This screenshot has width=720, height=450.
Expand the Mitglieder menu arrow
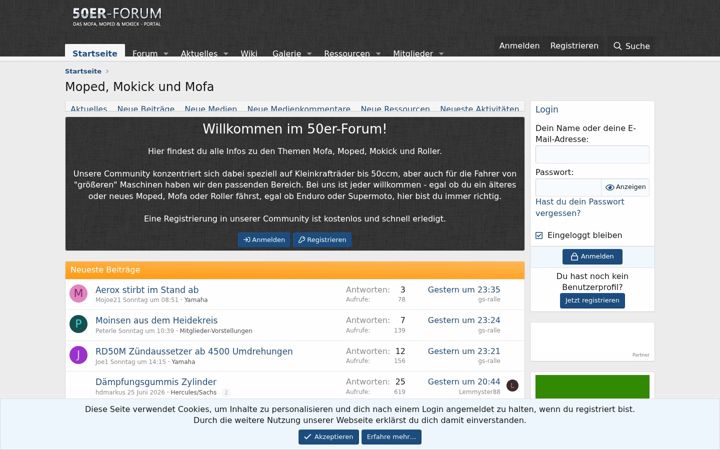pyautogui.click(x=441, y=54)
